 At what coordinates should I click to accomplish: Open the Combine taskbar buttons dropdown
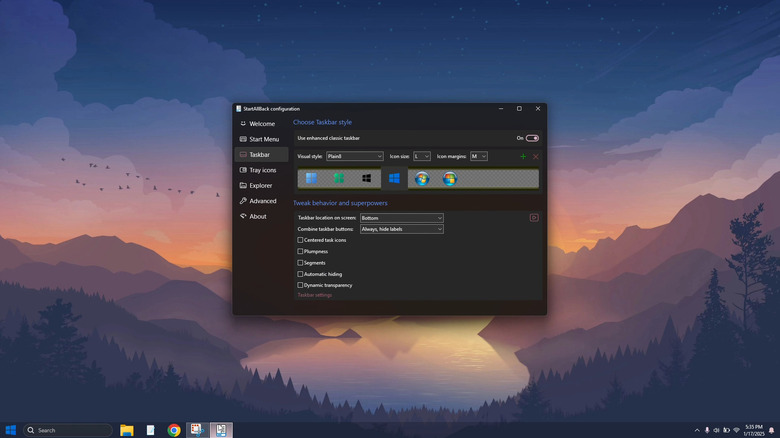[x=401, y=229]
